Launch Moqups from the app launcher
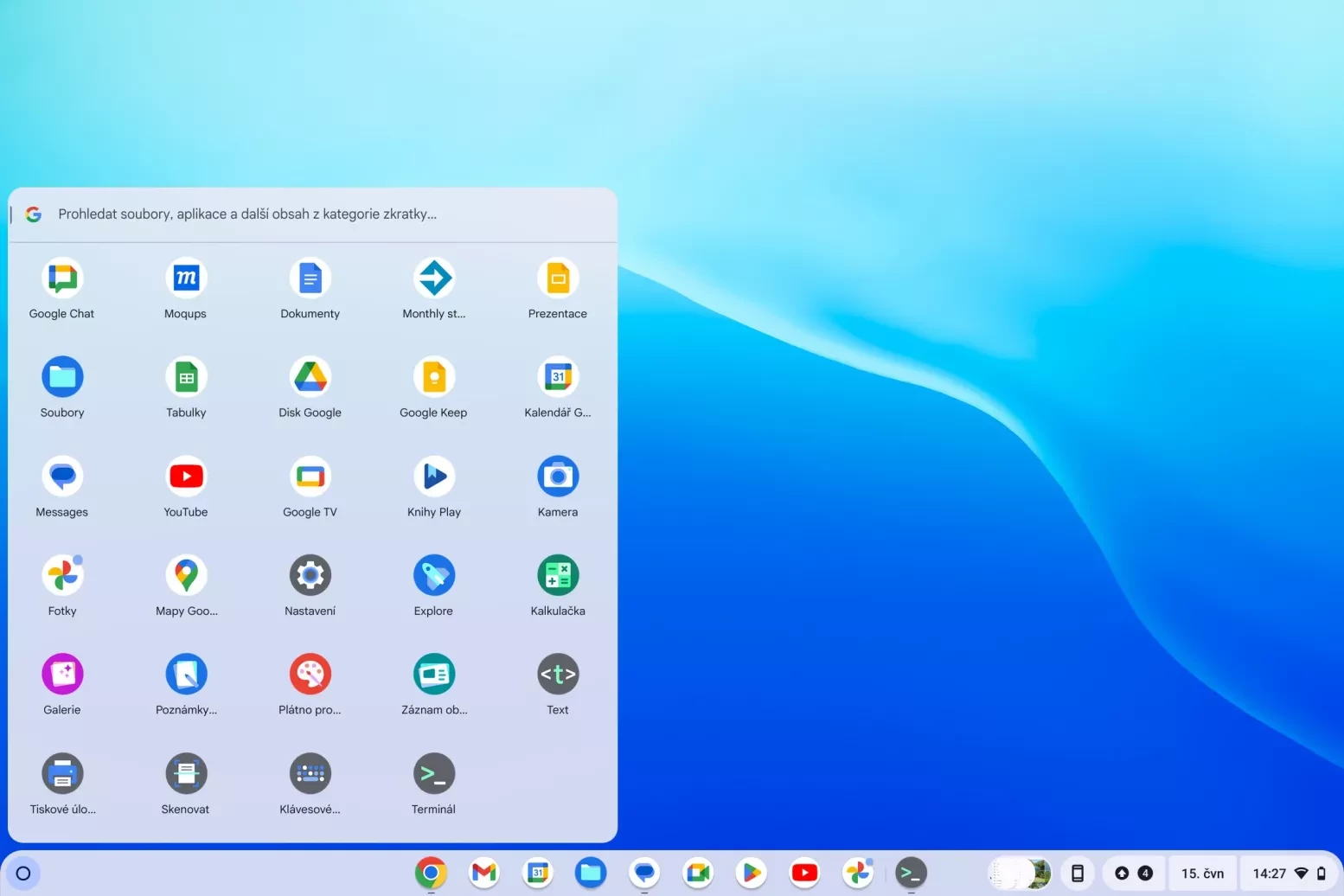The image size is (1344, 896). pyautogui.click(x=186, y=278)
